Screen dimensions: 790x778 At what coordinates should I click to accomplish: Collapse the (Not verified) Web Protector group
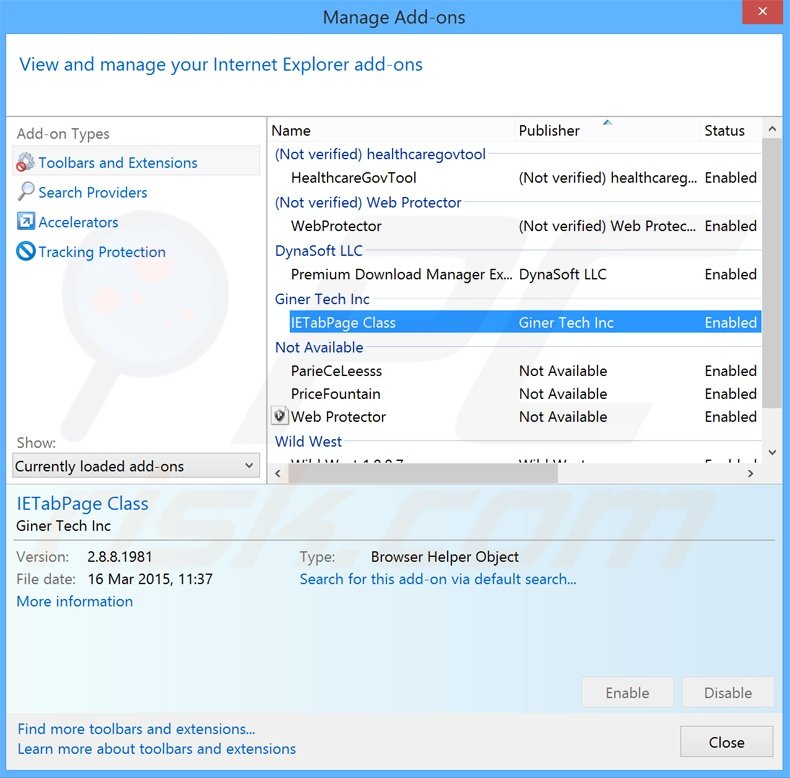(x=368, y=202)
